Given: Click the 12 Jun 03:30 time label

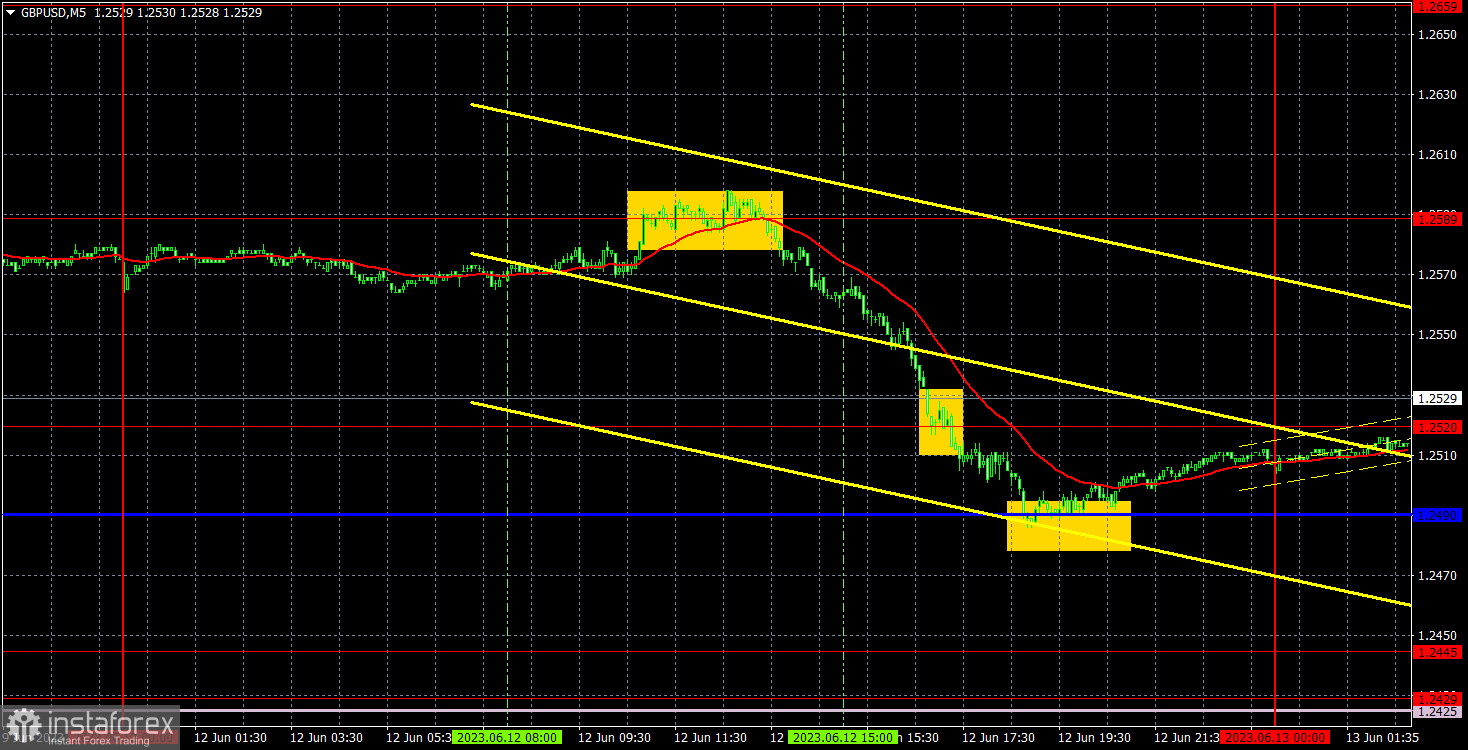Looking at the screenshot, I should [326, 737].
